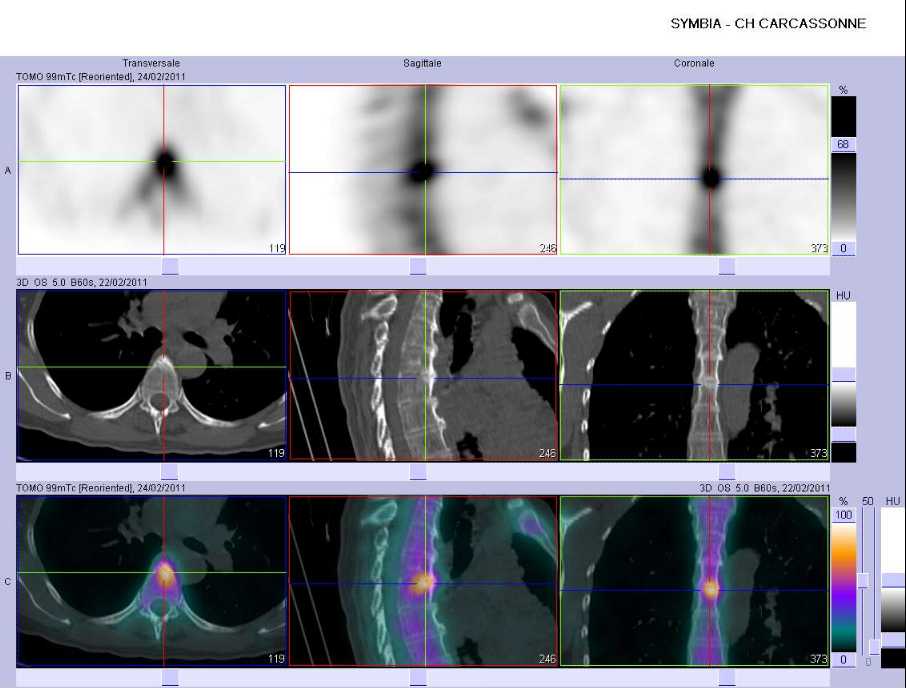
Task: Click the row A TOMO 99mTc dataset label
Action: (101, 76)
